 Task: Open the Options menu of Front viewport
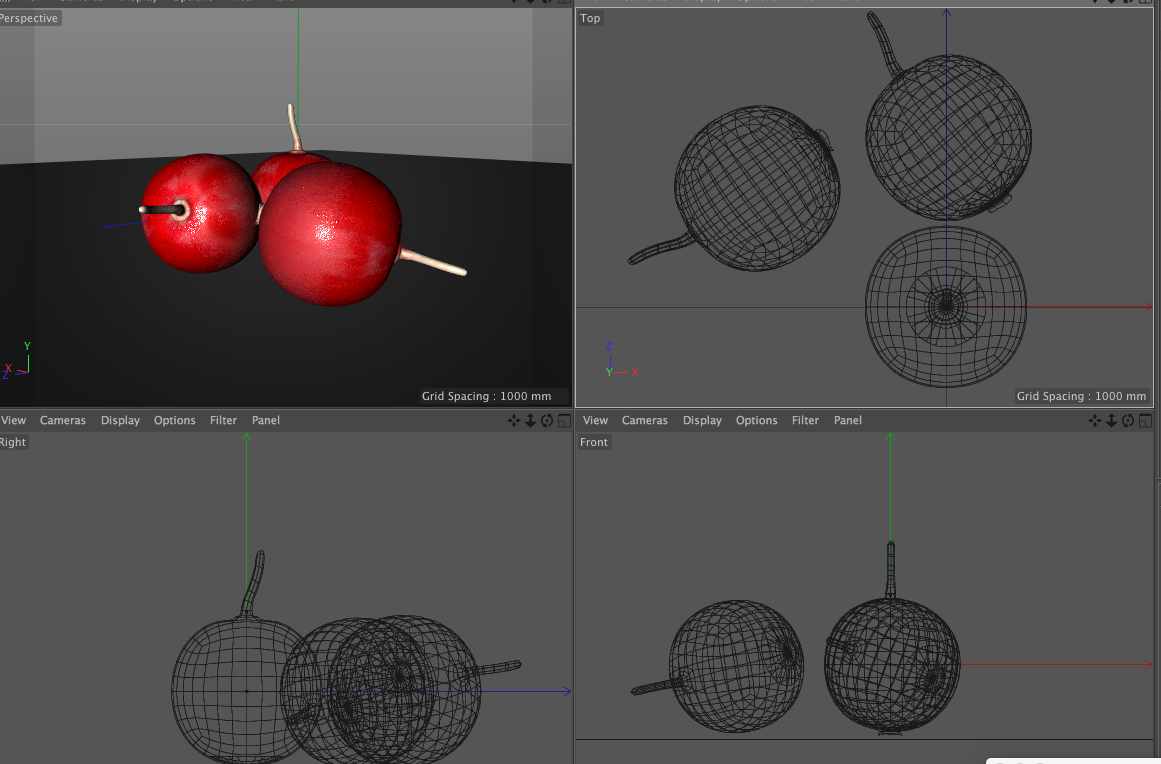(756, 421)
